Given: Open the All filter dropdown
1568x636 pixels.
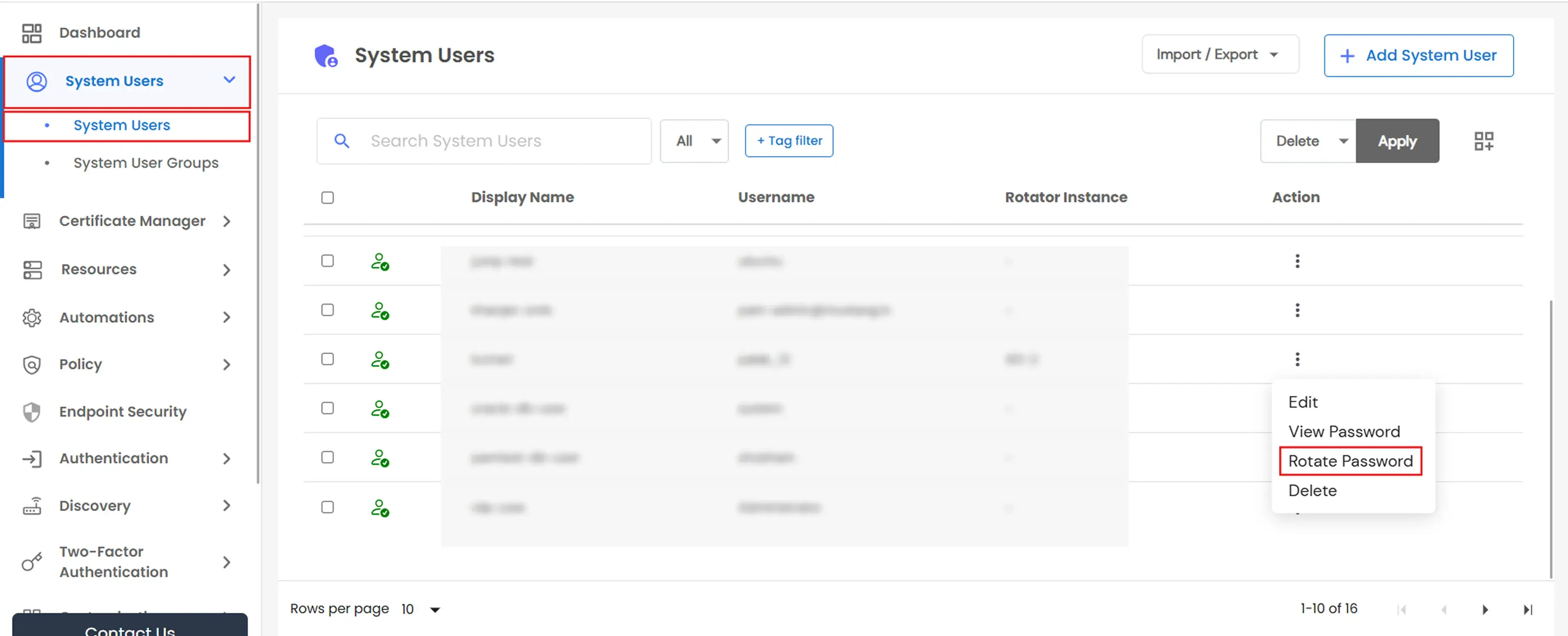Looking at the screenshot, I should [694, 141].
